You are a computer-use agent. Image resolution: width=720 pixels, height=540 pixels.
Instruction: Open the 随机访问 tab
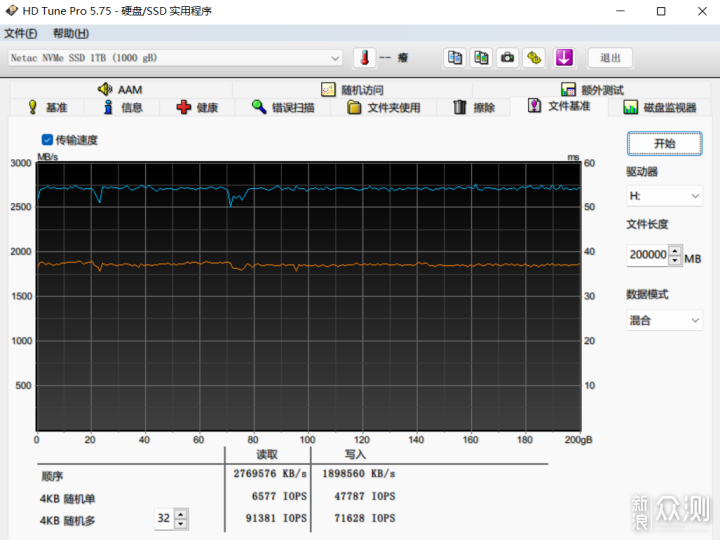pyautogui.click(x=352, y=90)
